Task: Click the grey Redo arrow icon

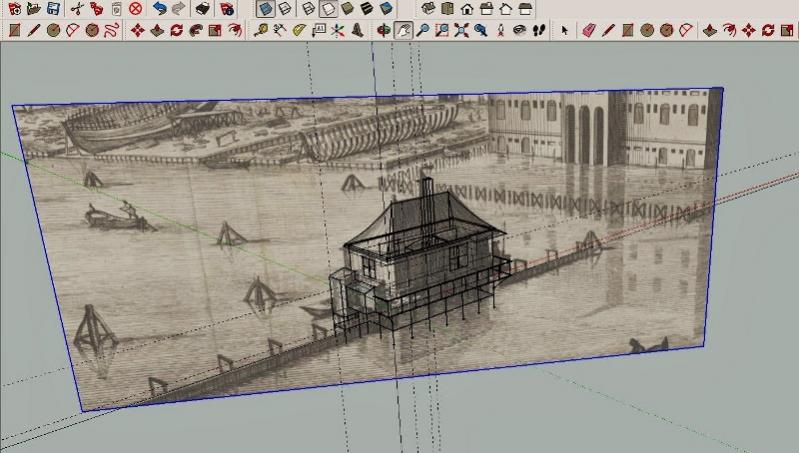Action: (x=178, y=8)
